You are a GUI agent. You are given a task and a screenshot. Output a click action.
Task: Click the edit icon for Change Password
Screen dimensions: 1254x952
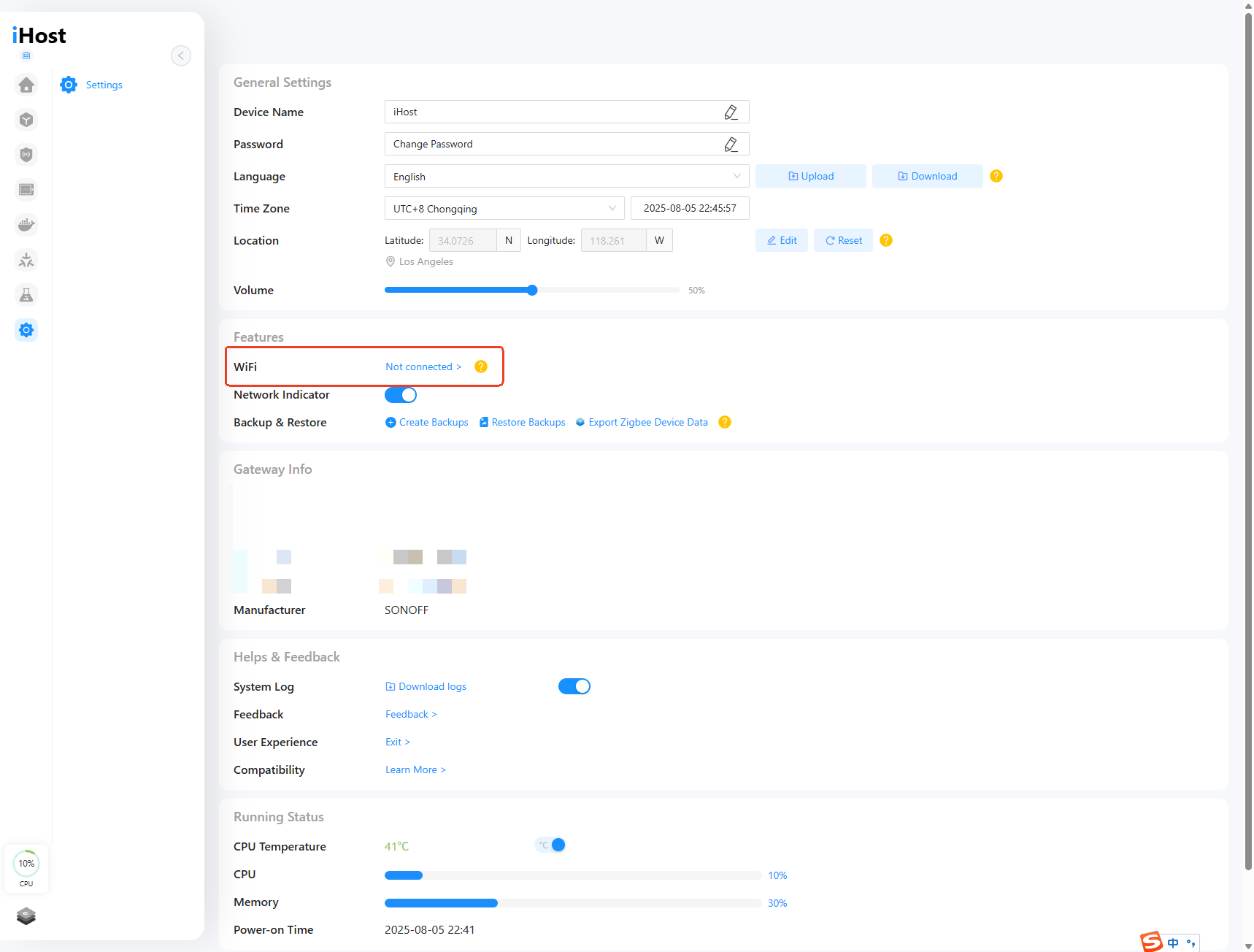[x=731, y=144]
